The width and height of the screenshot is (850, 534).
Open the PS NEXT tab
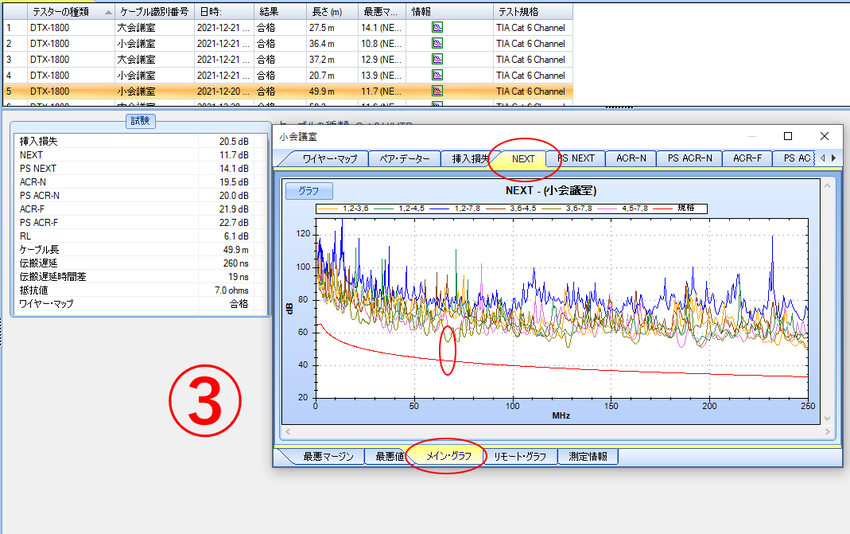click(576, 158)
